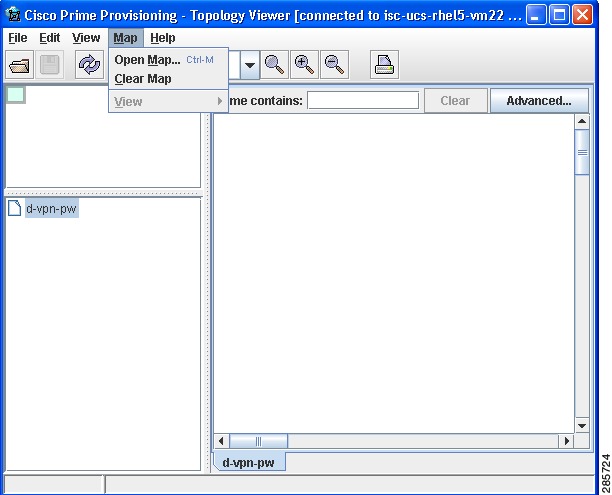This screenshot has height=495, width=612.
Task: Click the name contains text field
Action: (x=363, y=100)
